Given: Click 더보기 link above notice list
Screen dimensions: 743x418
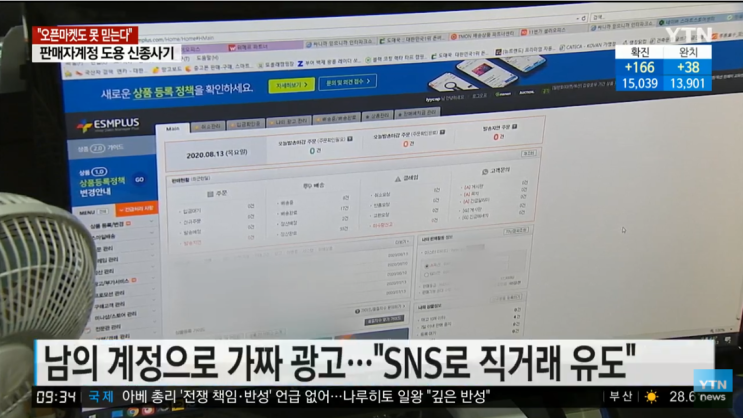Looking at the screenshot, I should tap(401, 242).
